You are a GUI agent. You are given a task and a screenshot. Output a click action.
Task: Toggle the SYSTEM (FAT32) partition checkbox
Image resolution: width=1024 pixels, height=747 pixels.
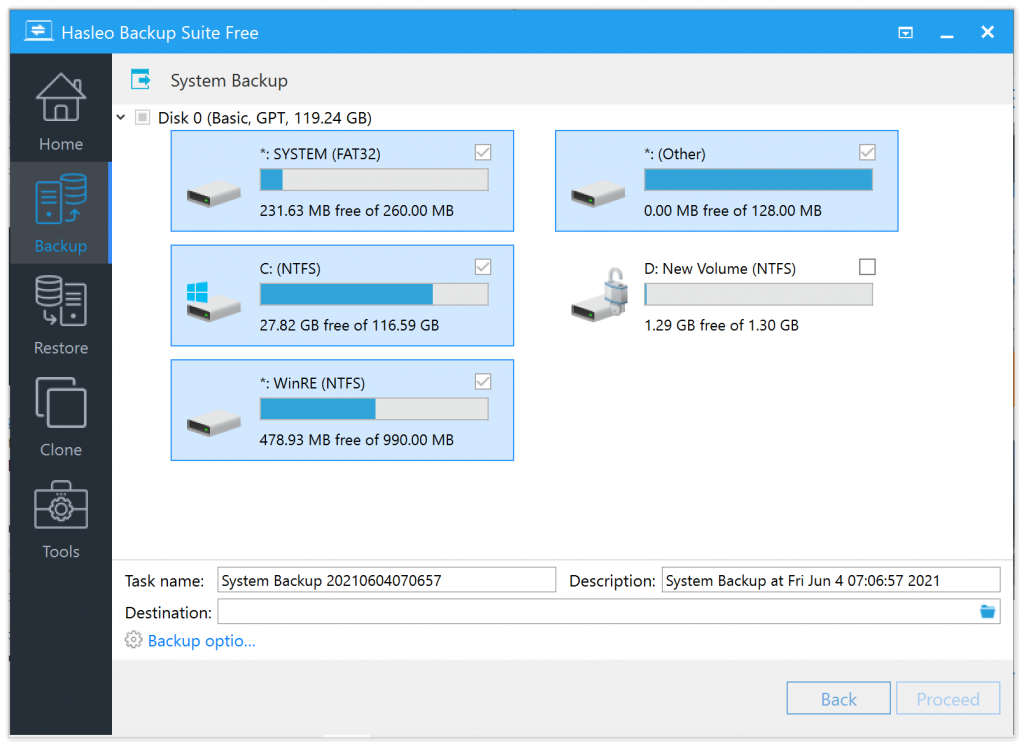coord(483,152)
